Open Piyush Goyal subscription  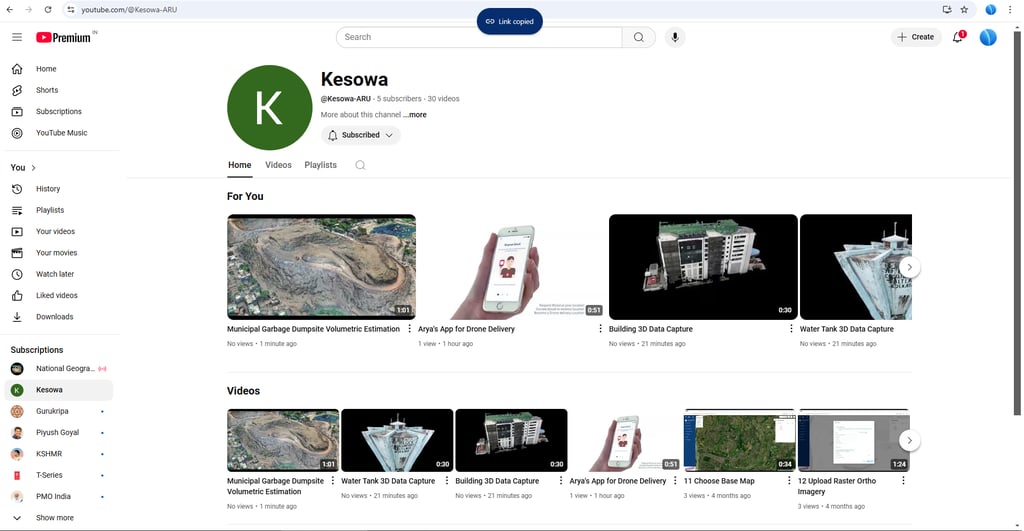click(x=61, y=432)
